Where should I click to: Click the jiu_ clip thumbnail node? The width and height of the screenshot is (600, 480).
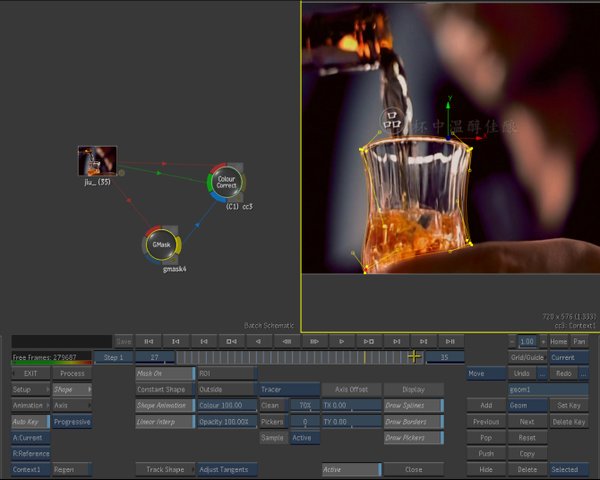click(98, 160)
